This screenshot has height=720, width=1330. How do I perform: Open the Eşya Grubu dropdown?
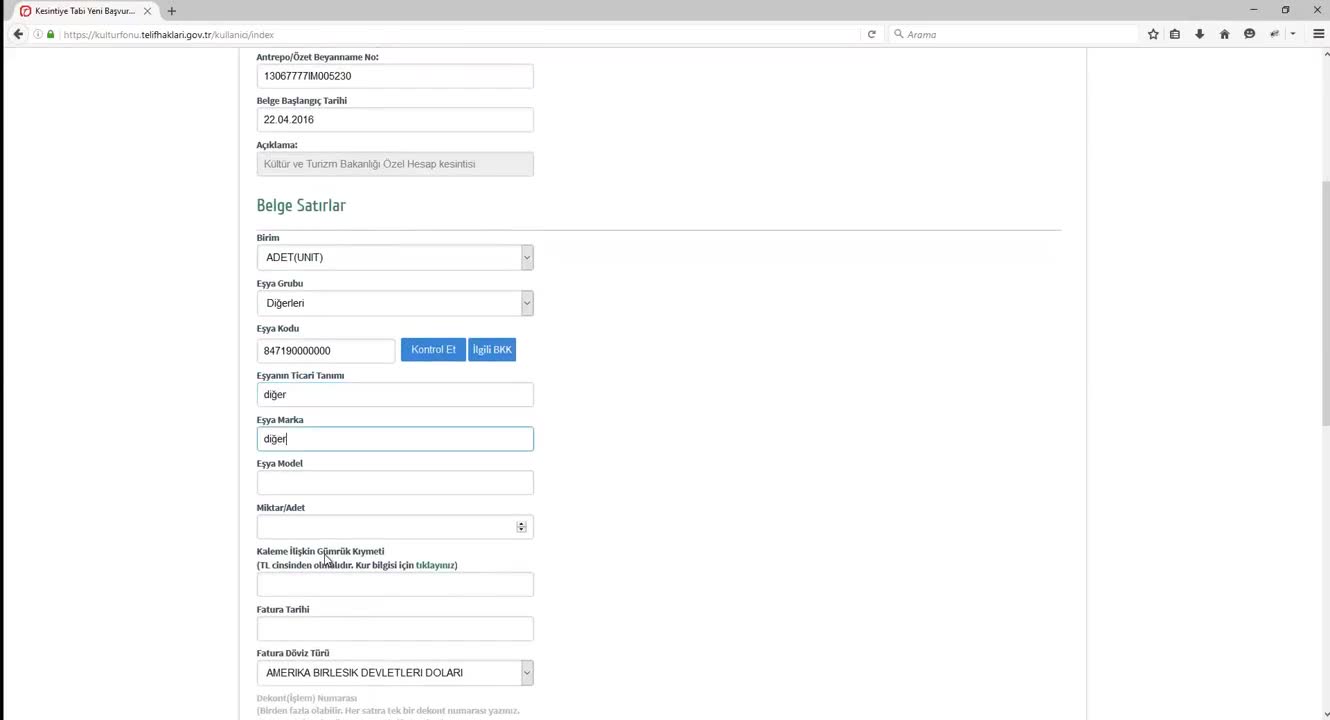tap(394, 303)
